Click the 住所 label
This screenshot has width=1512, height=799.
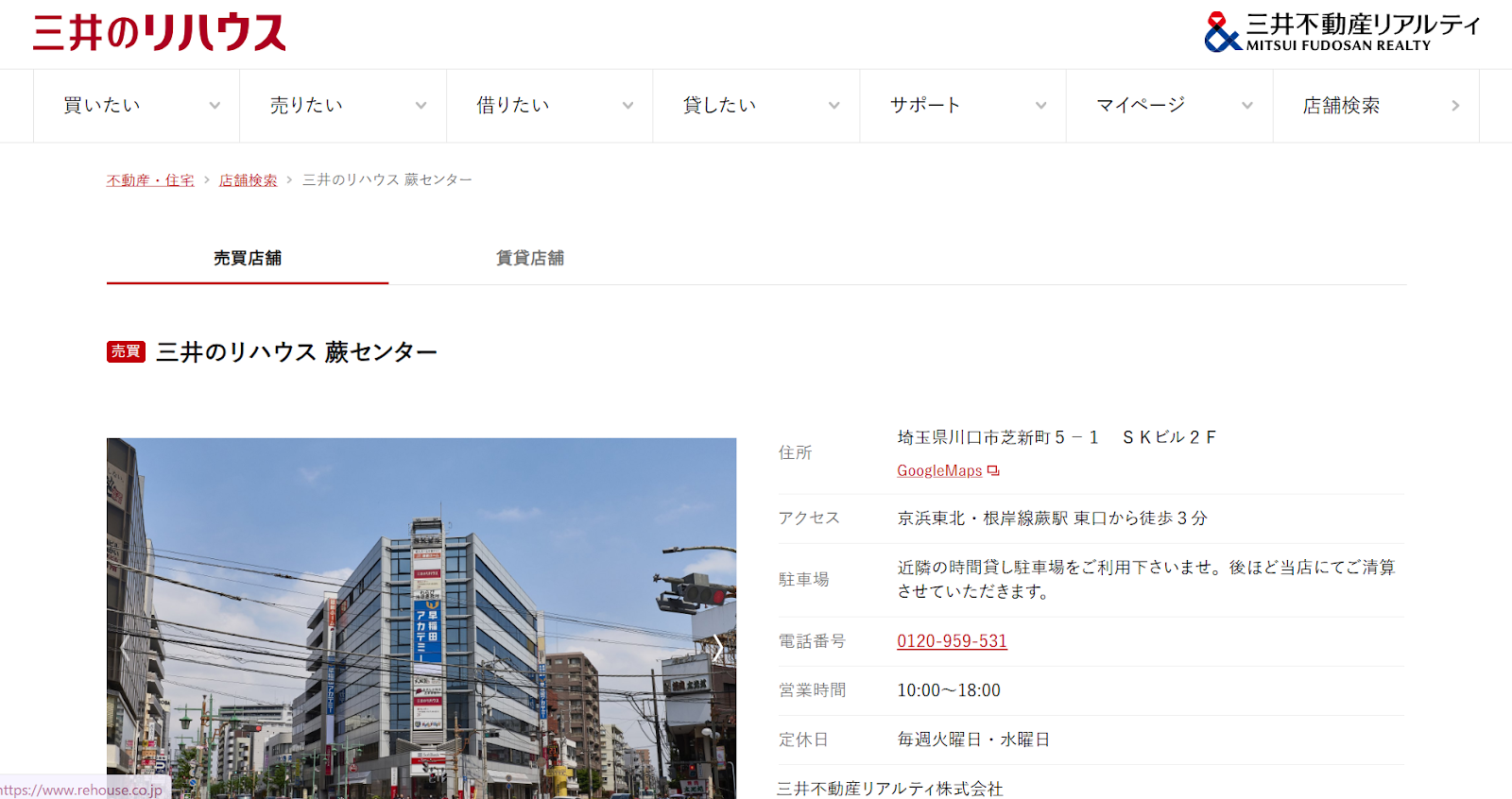pyautogui.click(x=796, y=453)
